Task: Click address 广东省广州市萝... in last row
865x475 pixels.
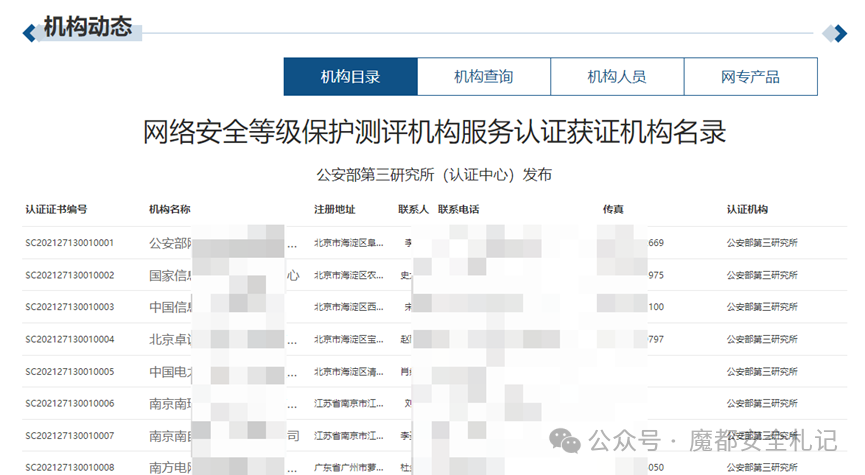Action: pos(349,467)
